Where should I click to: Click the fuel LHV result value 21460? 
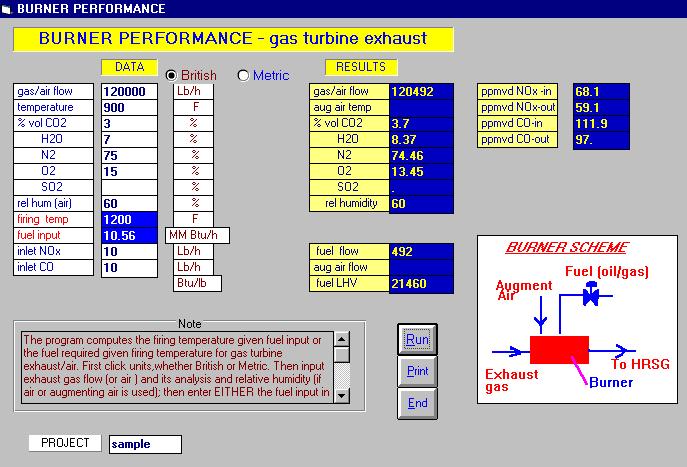click(x=420, y=283)
